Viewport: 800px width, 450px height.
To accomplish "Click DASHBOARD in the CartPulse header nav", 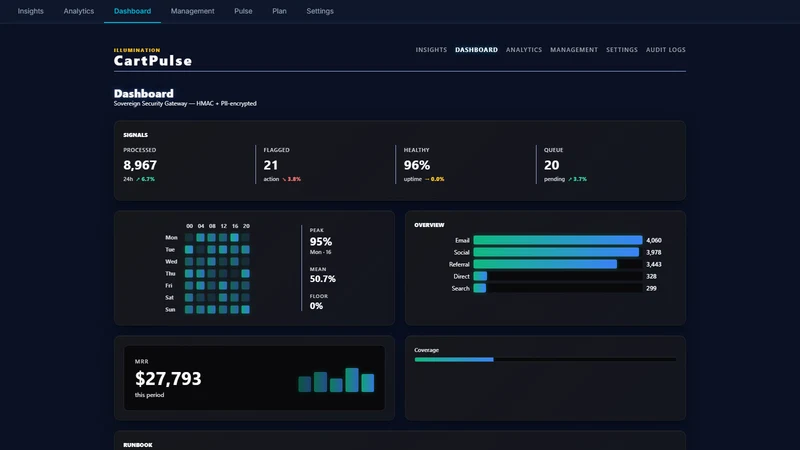I will point(476,49).
